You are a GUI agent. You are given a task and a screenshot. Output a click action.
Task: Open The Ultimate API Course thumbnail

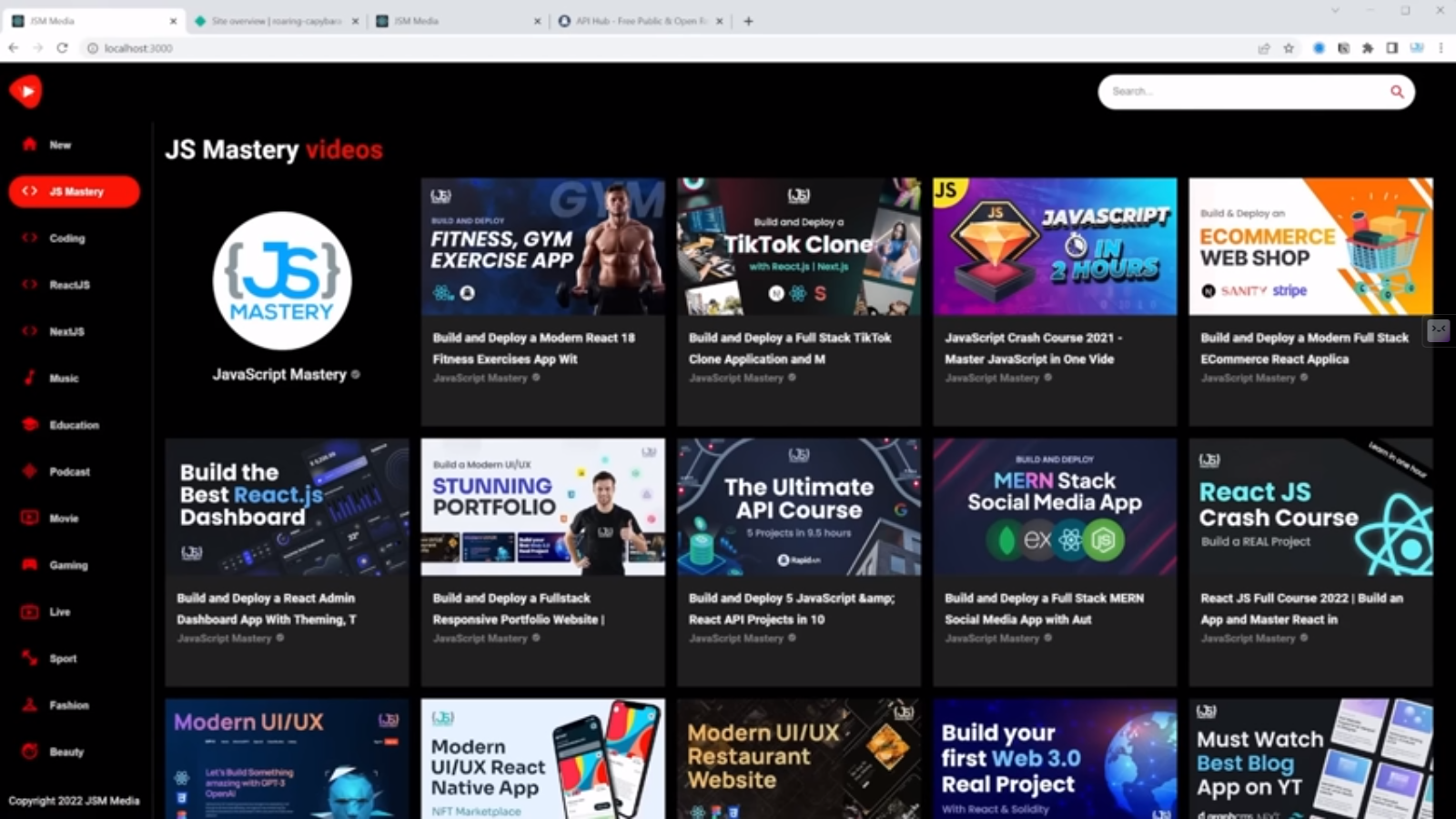click(x=799, y=507)
